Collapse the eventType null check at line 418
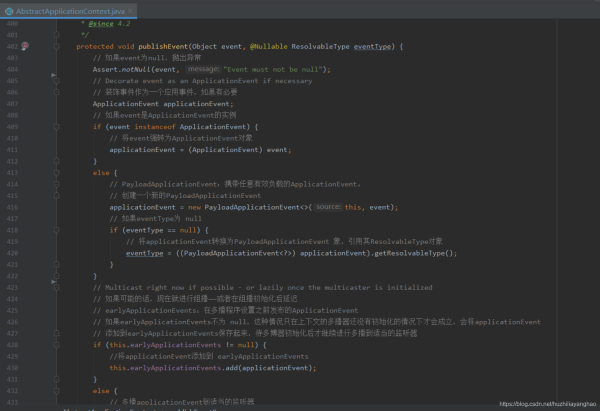The height and width of the screenshot is (411, 600). coord(58,230)
